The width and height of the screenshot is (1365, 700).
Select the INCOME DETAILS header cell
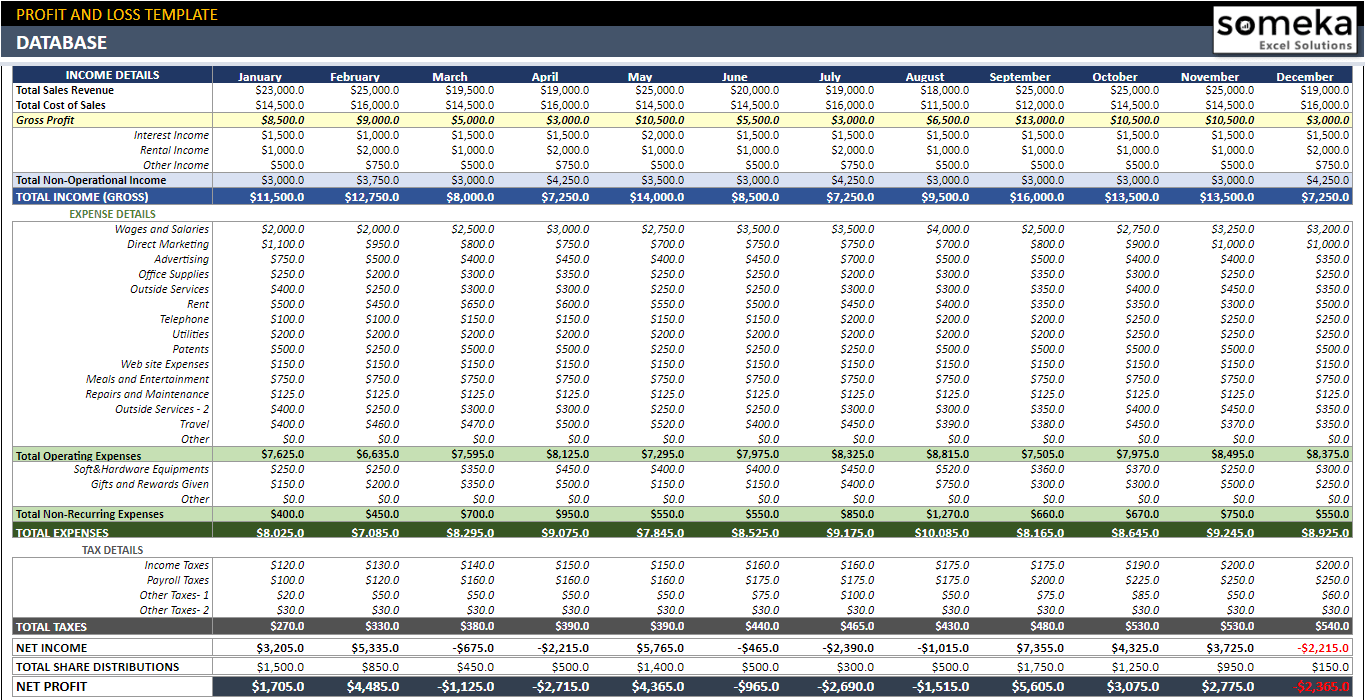click(112, 75)
